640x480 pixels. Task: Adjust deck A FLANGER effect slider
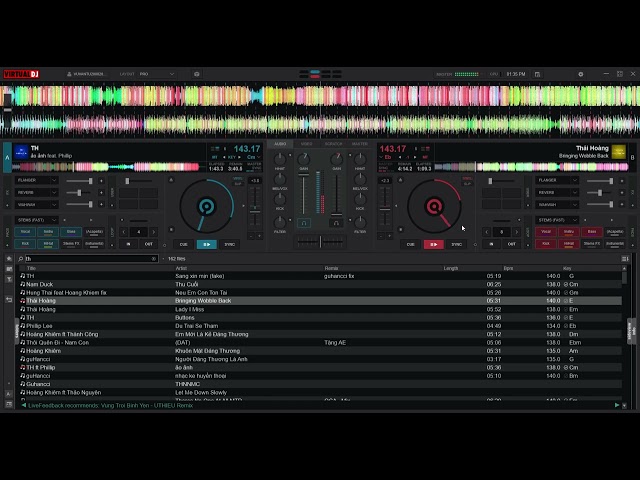80,180
